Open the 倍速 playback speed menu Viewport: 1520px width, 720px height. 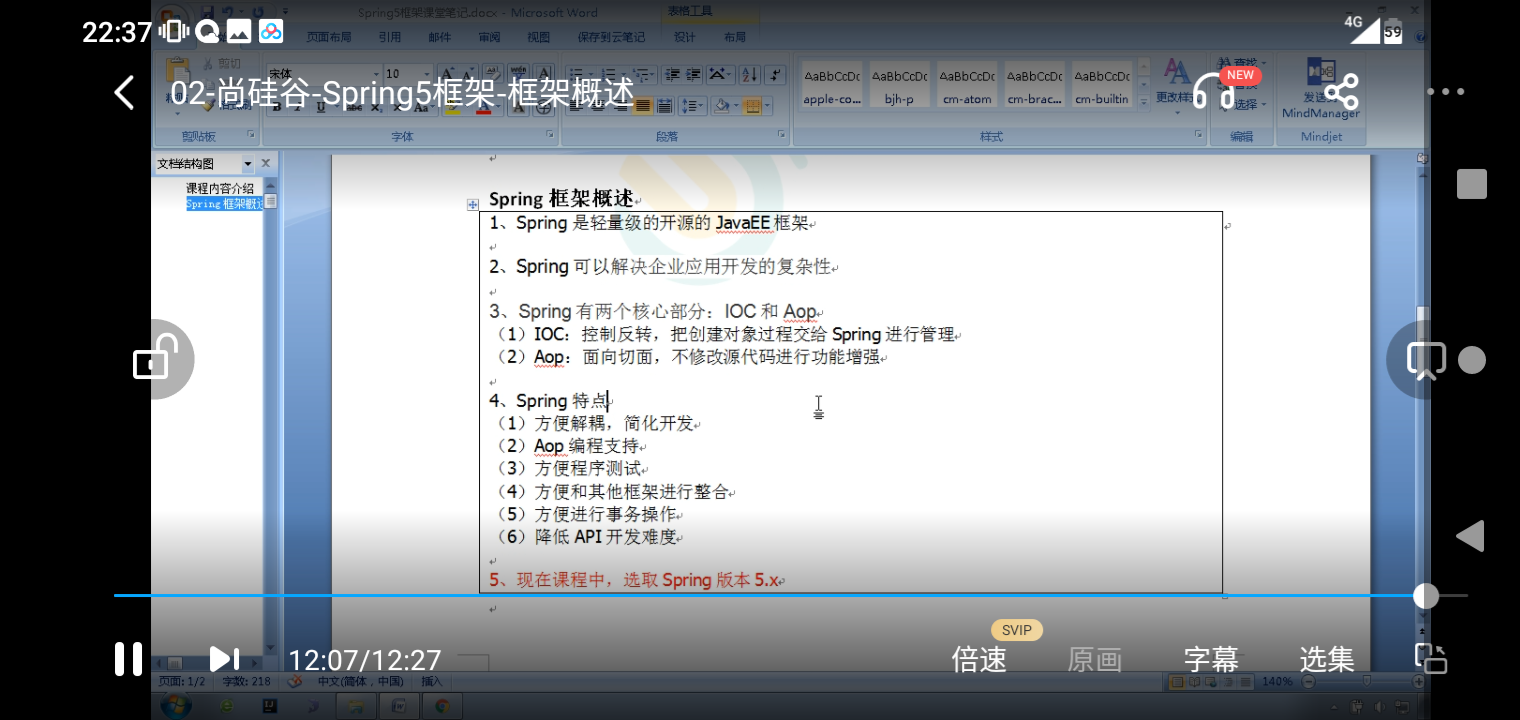click(x=979, y=660)
